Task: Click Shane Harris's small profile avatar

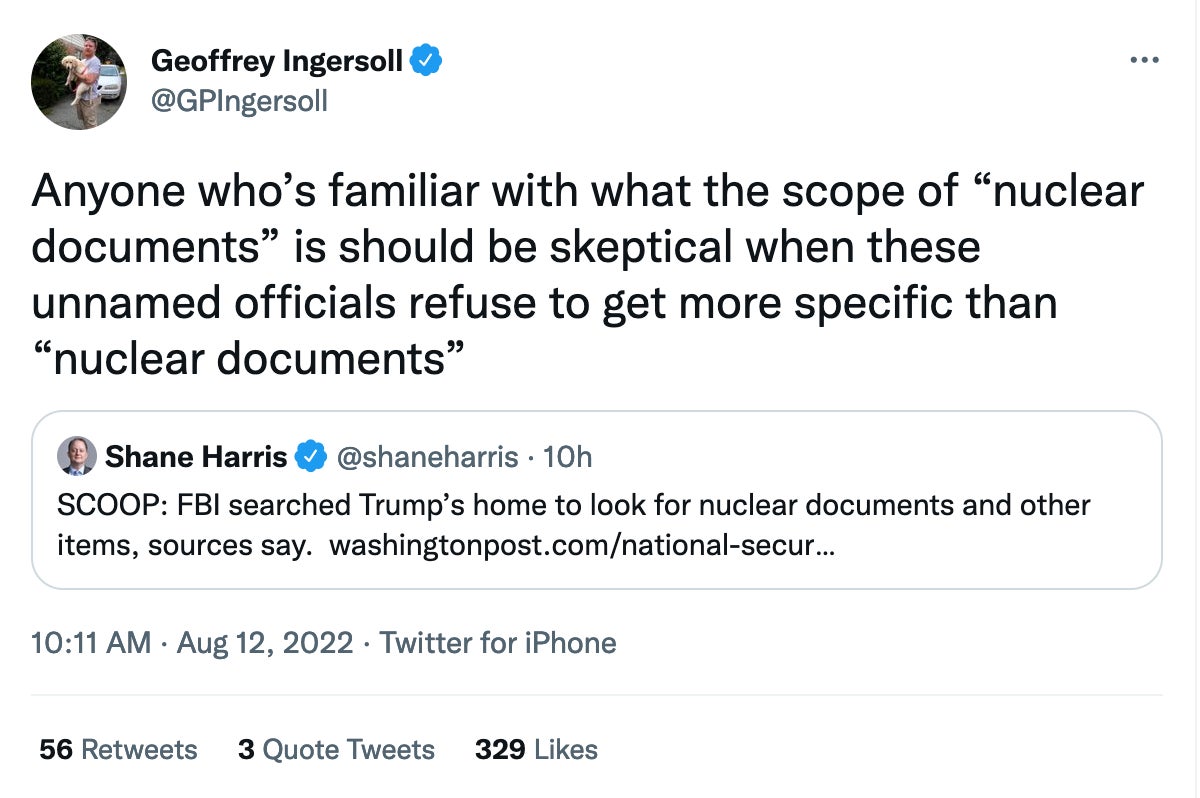Action: coord(77,457)
